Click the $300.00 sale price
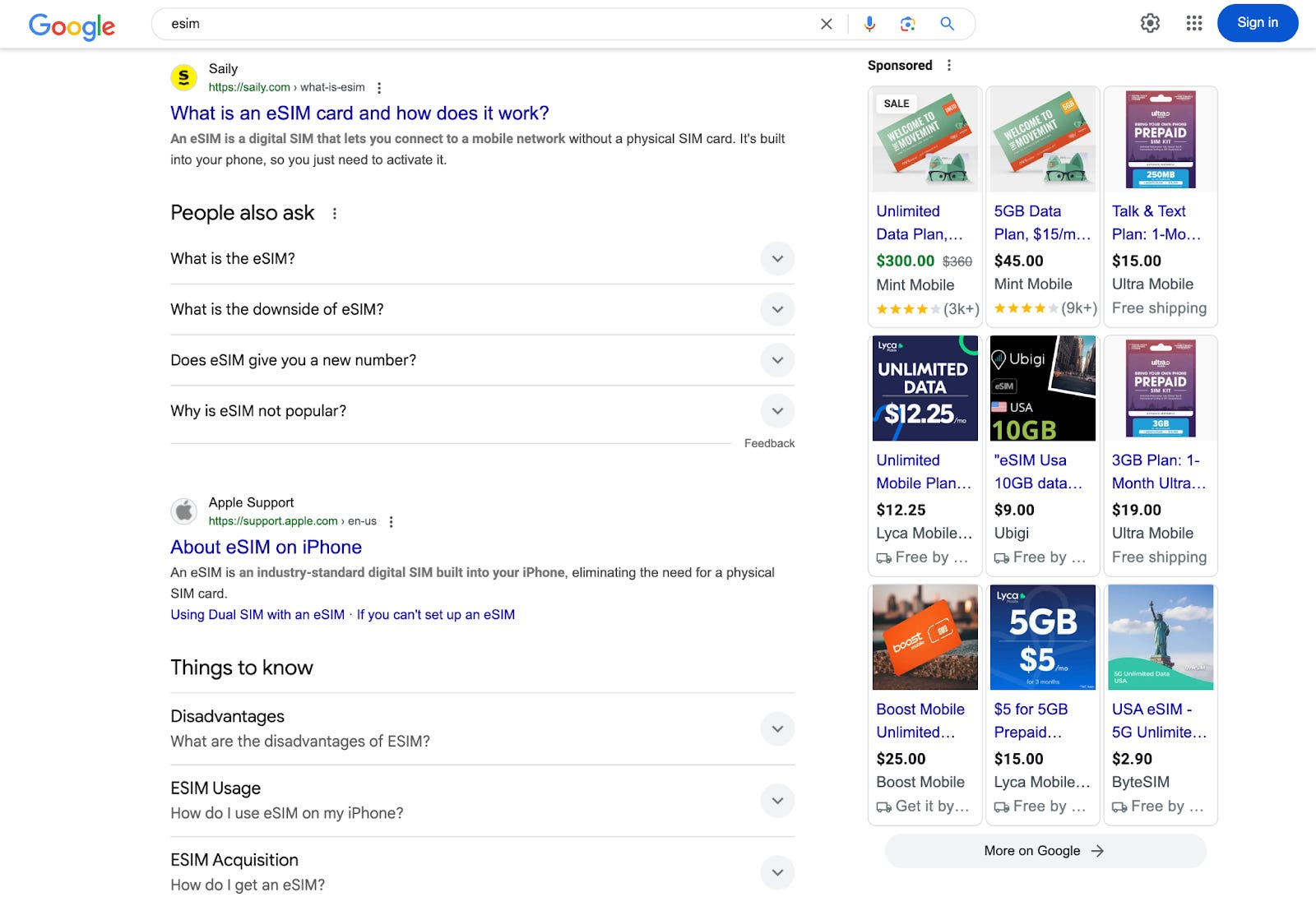Screen dimensions: 1316x906 [x=905, y=261]
